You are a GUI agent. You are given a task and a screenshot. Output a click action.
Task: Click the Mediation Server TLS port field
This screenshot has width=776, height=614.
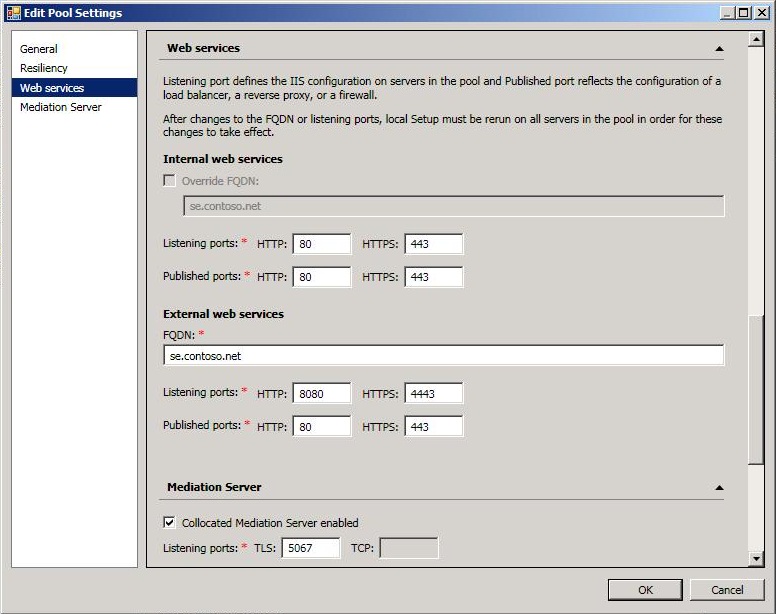pyautogui.click(x=311, y=548)
